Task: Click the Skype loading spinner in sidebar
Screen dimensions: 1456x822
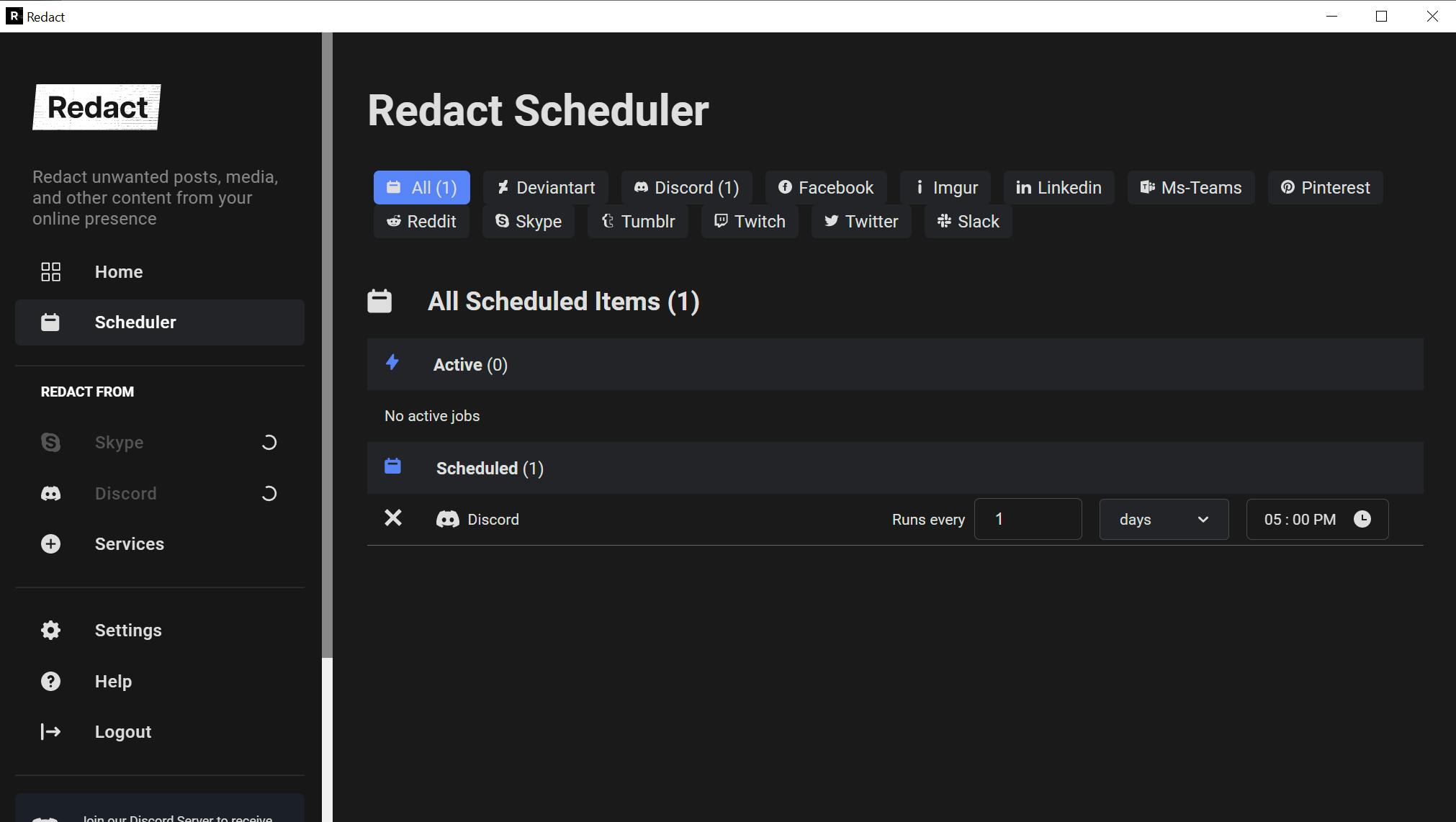Action: coord(269,443)
